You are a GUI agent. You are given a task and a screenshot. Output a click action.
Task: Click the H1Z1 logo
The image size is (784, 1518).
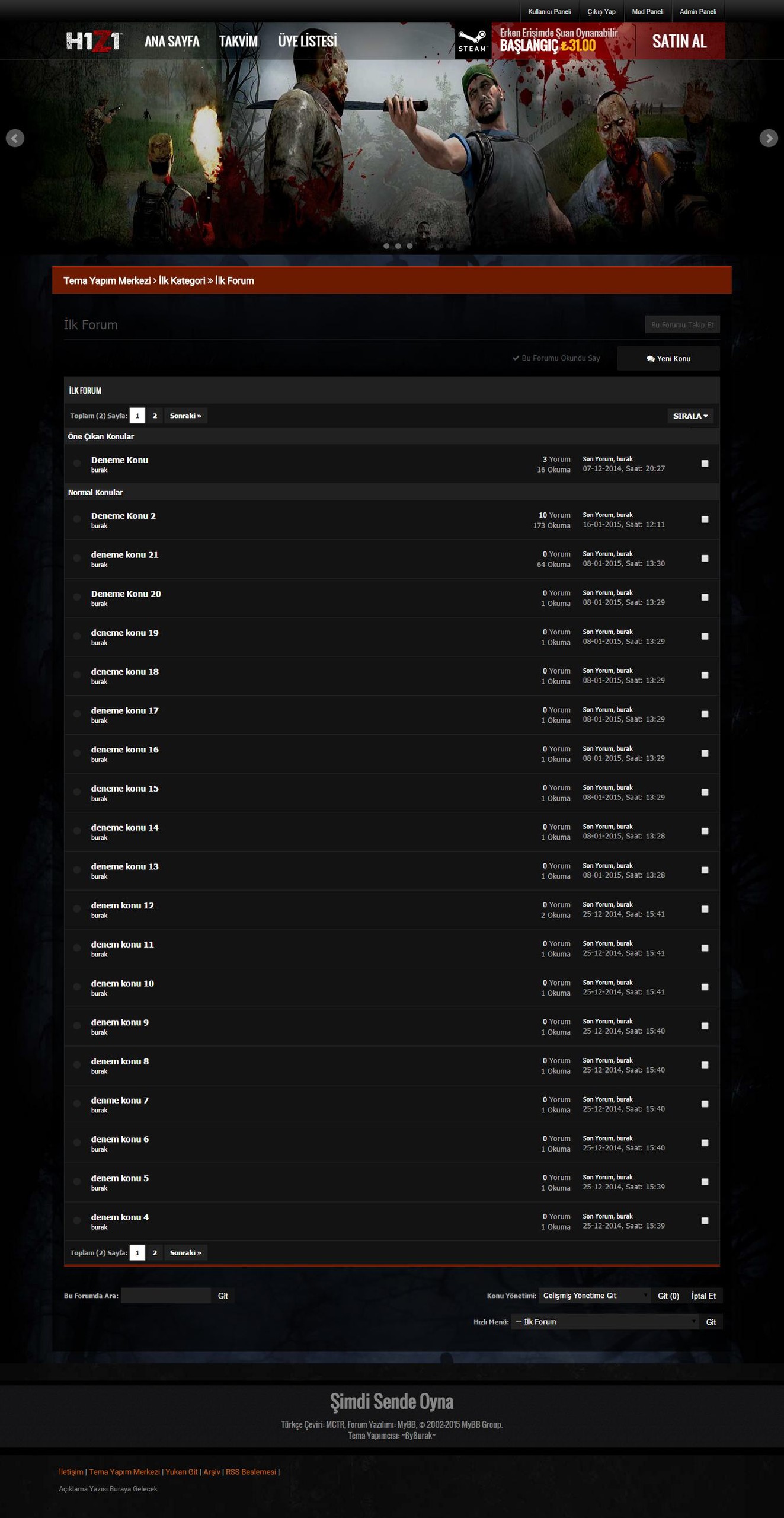(x=94, y=42)
